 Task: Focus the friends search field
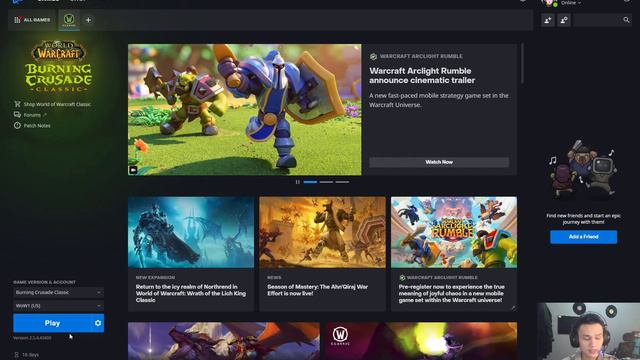[x=602, y=20]
